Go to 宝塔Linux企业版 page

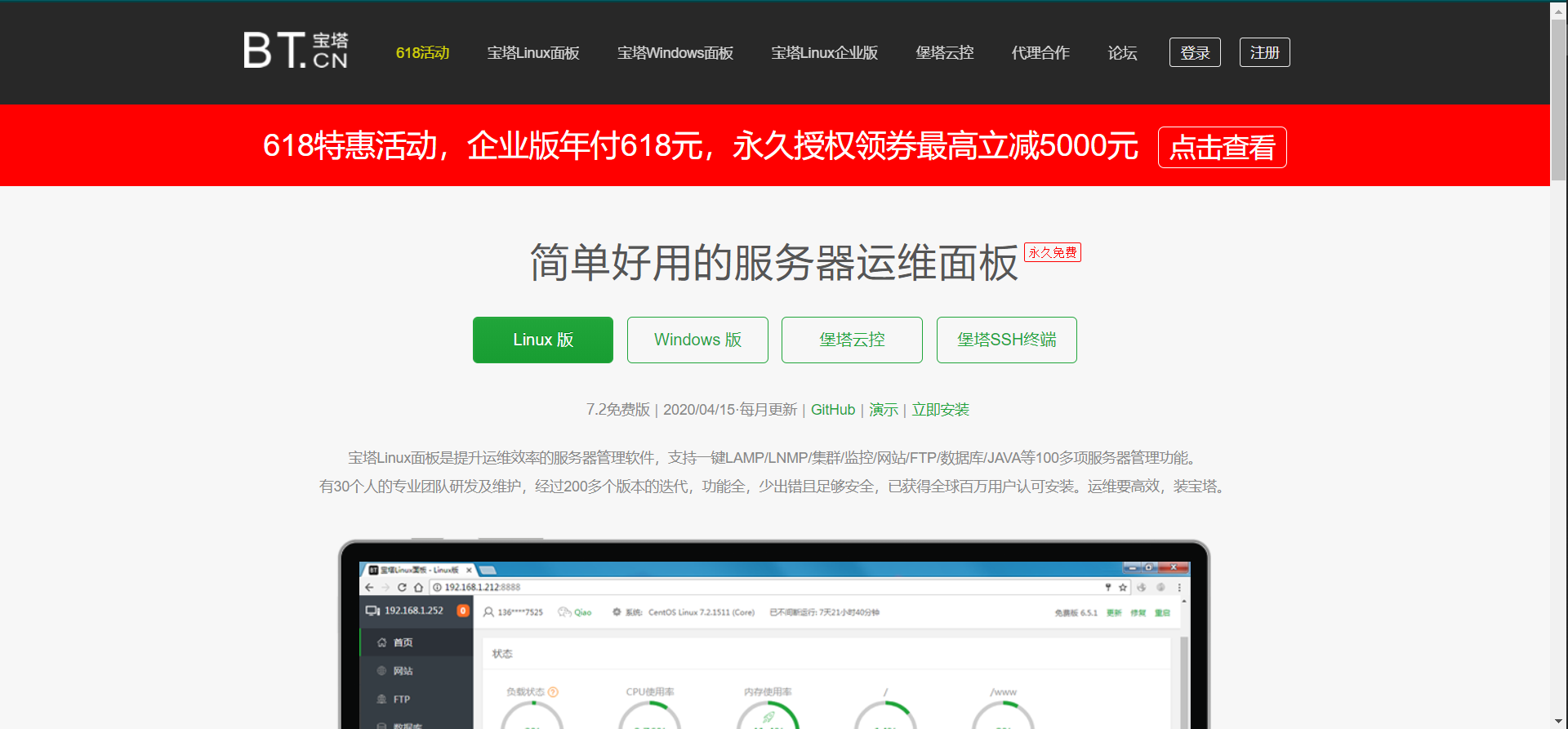pos(825,53)
